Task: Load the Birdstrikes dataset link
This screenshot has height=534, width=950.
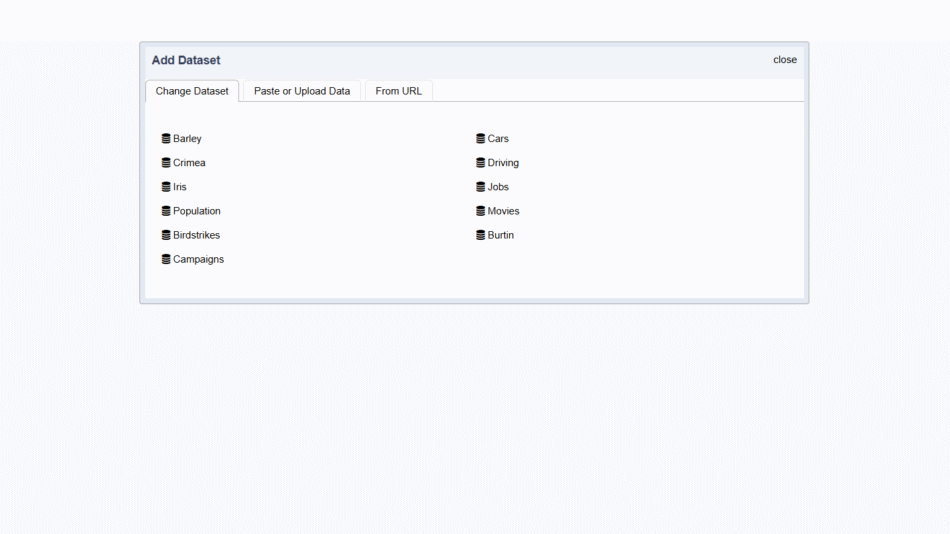Action: (x=196, y=235)
